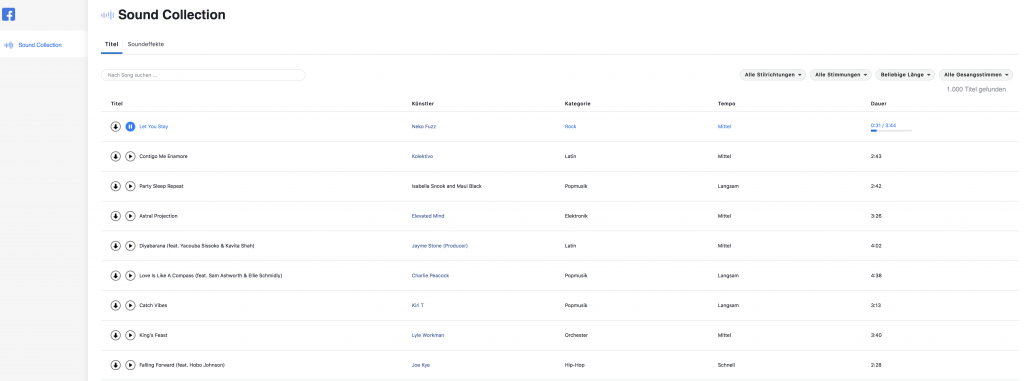Download the Diyabarana track
Screen dimensions: 1024x381
(116, 246)
